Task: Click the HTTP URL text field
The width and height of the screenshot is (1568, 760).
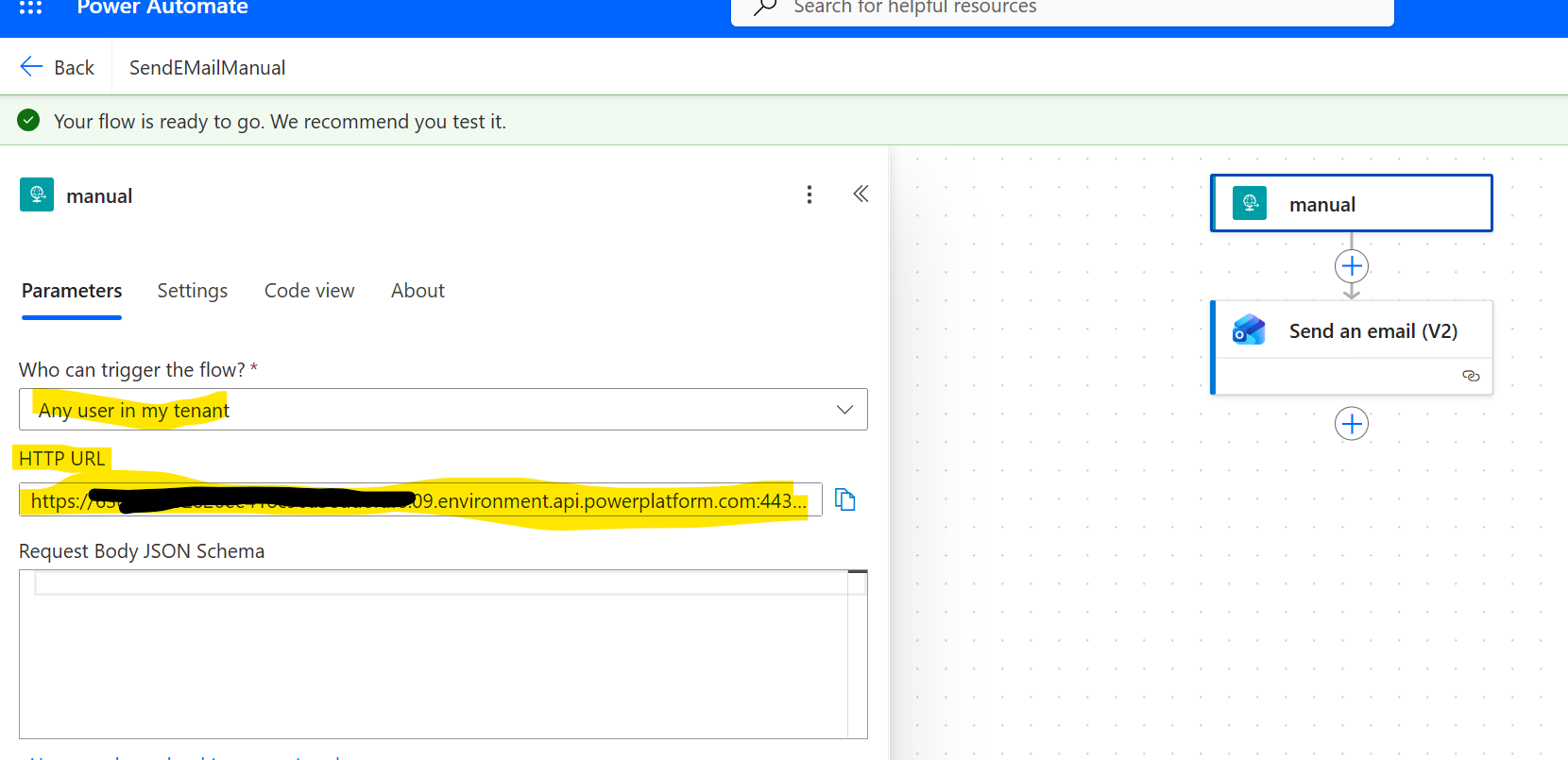Action: tap(420, 499)
